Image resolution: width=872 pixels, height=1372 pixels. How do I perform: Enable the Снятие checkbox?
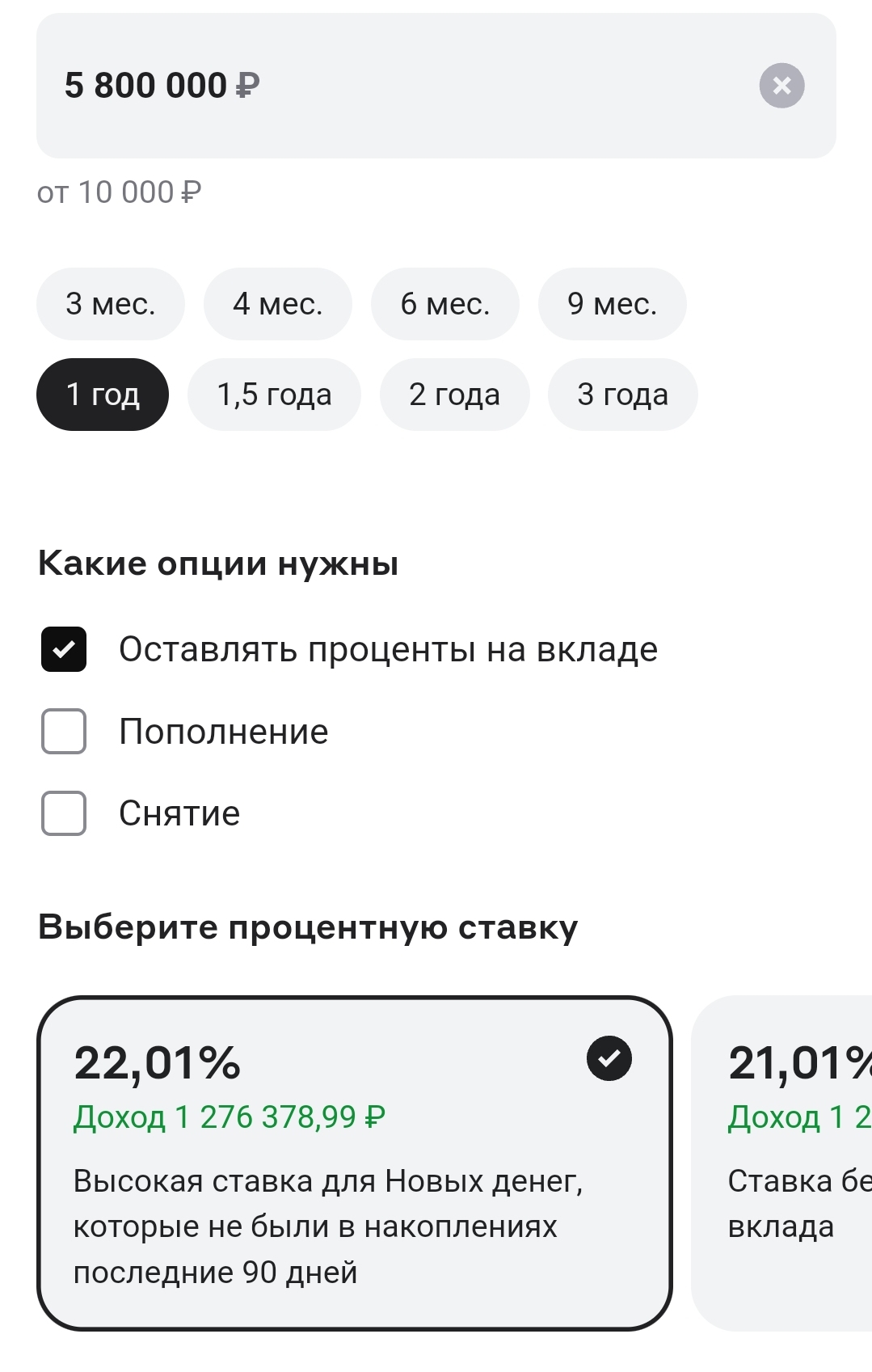coord(64,813)
